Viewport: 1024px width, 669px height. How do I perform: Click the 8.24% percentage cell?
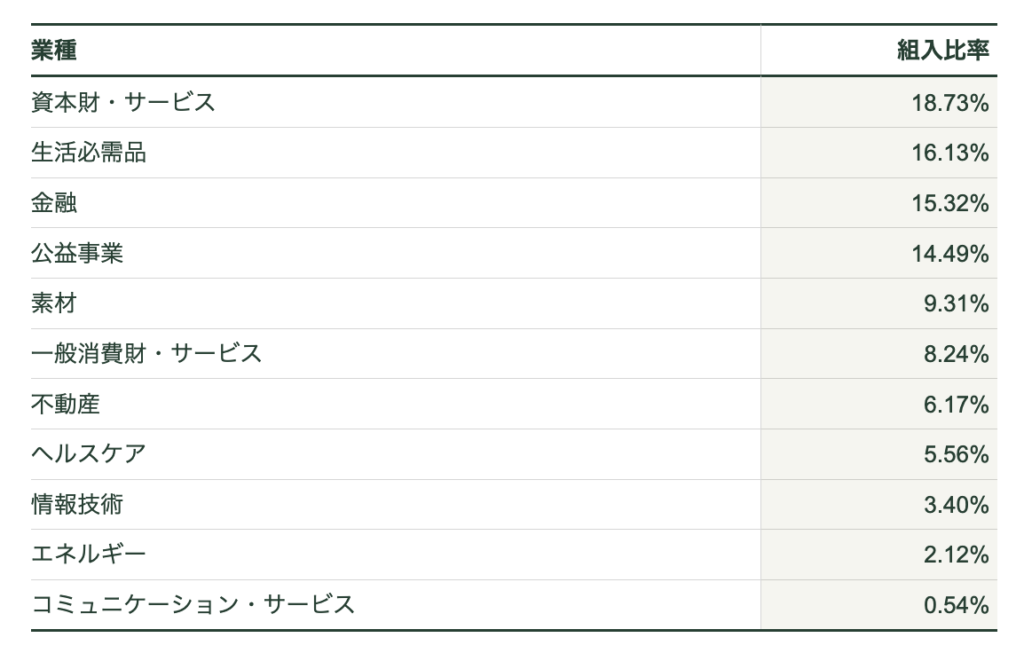[956, 354]
